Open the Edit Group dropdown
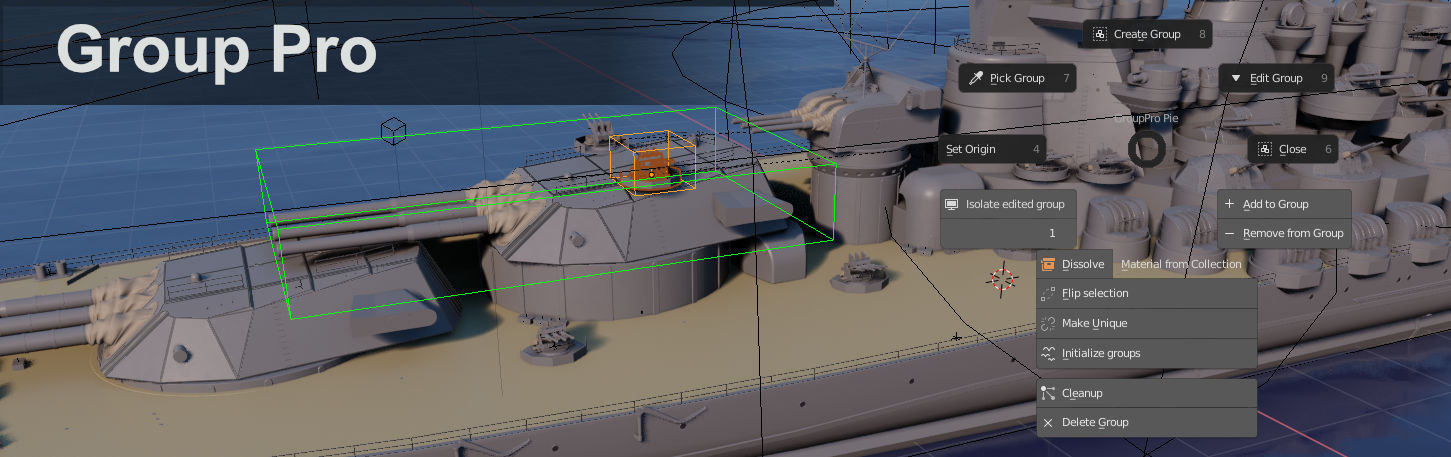 1276,78
